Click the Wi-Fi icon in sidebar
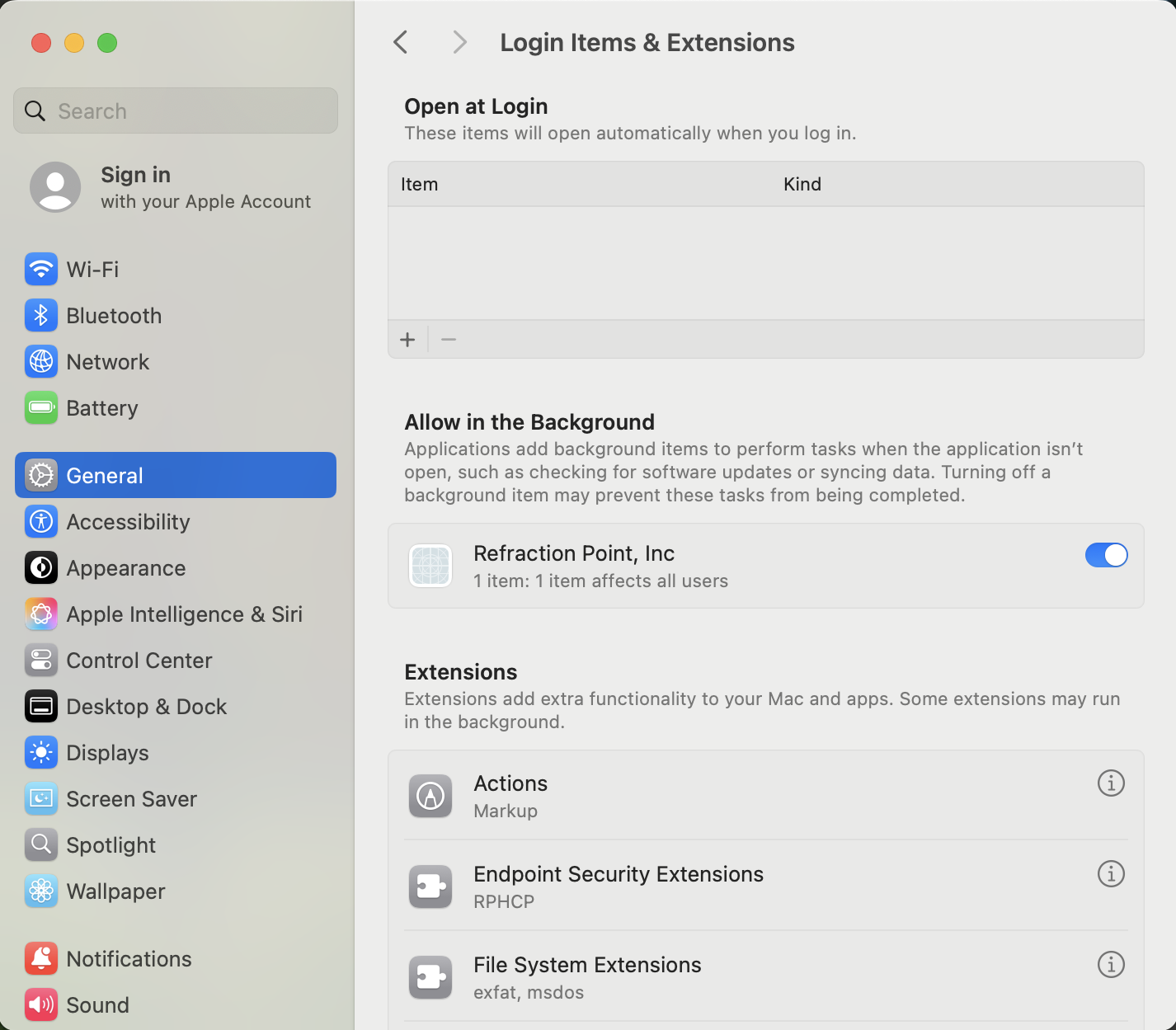Screen dimensions: 1176x1030 [41, 270]
